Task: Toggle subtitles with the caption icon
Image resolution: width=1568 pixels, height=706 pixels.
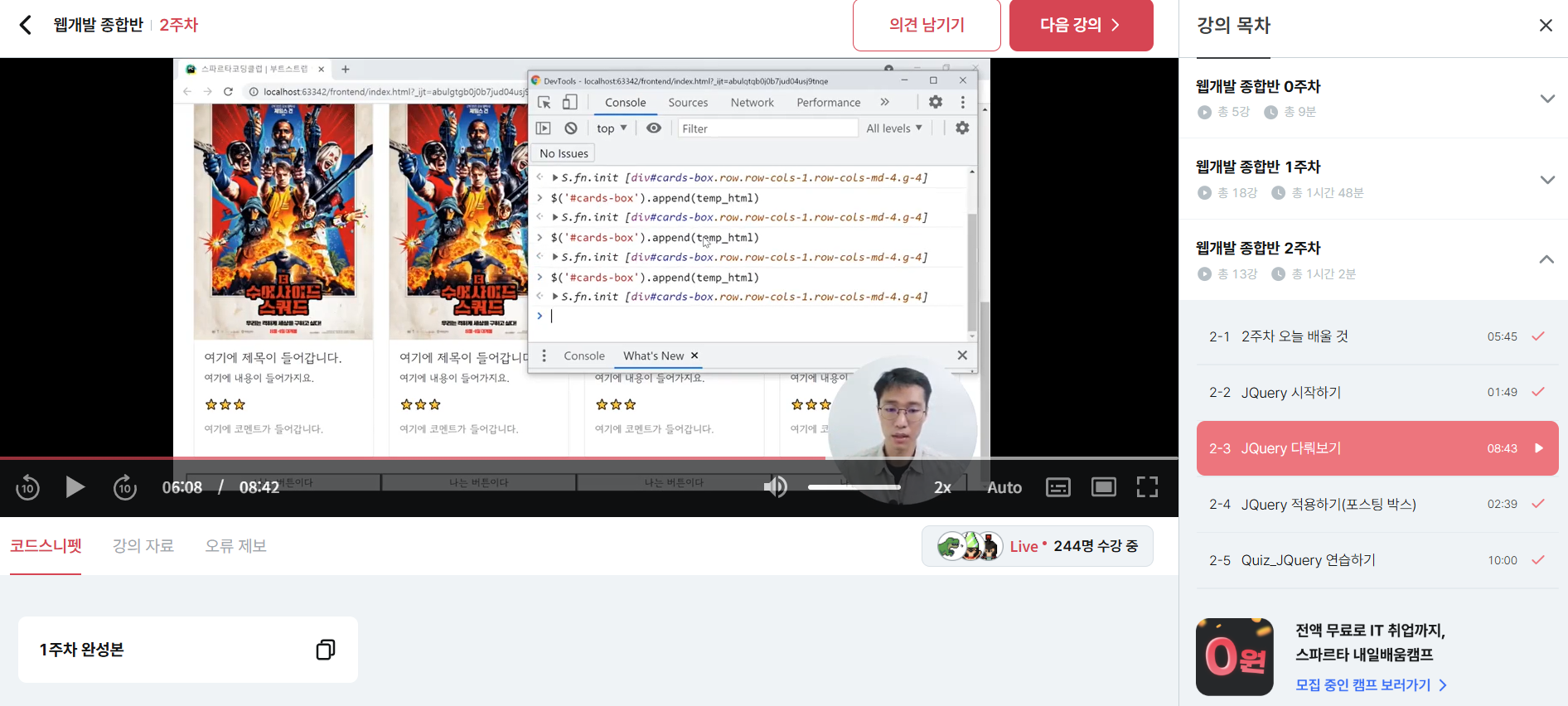Action: click(1058, 487)
